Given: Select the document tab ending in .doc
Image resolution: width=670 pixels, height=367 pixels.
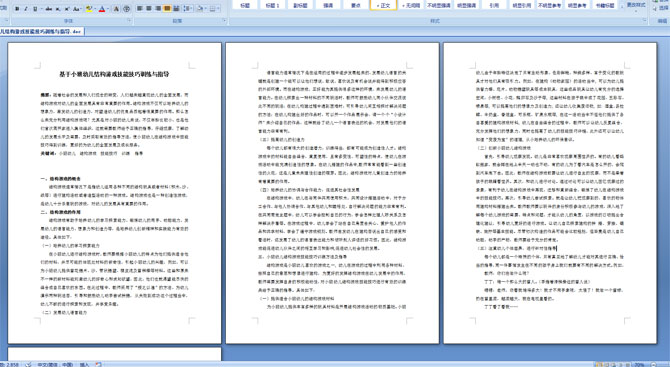Looking at the screenshot, I should [x=41, y=32].
